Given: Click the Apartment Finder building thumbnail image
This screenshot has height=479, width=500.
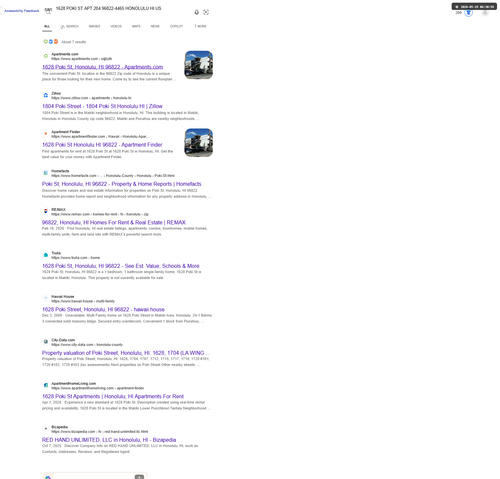Looking at the screenshot, I should coord(199,143).
